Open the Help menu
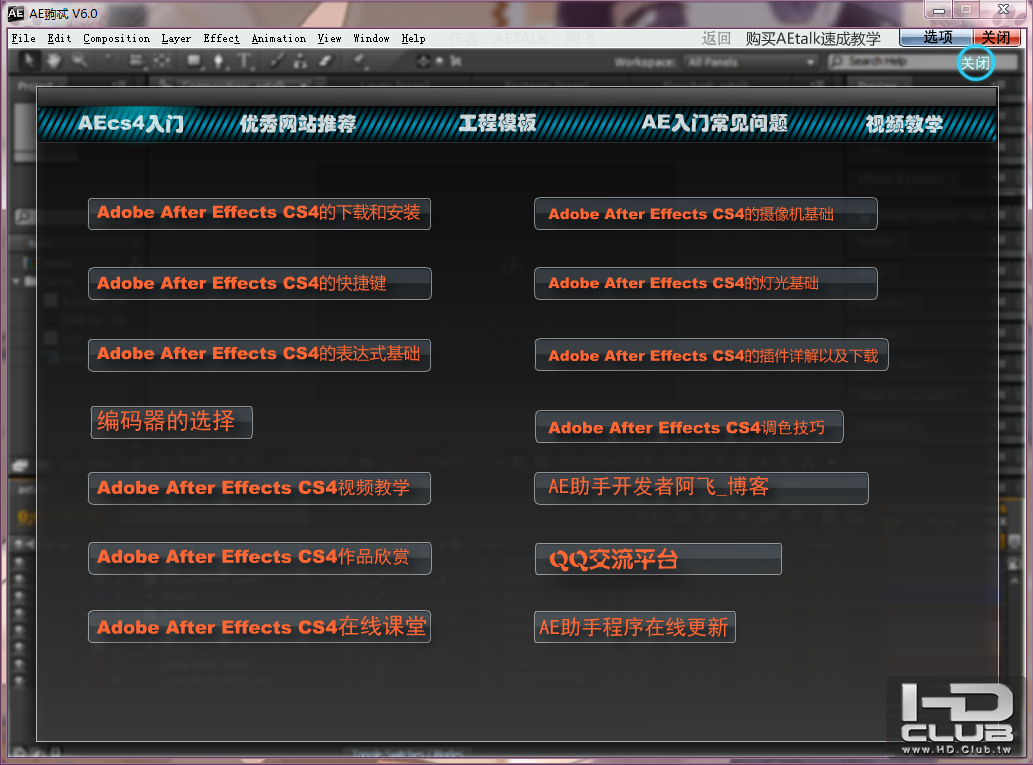 click(414, 38)
